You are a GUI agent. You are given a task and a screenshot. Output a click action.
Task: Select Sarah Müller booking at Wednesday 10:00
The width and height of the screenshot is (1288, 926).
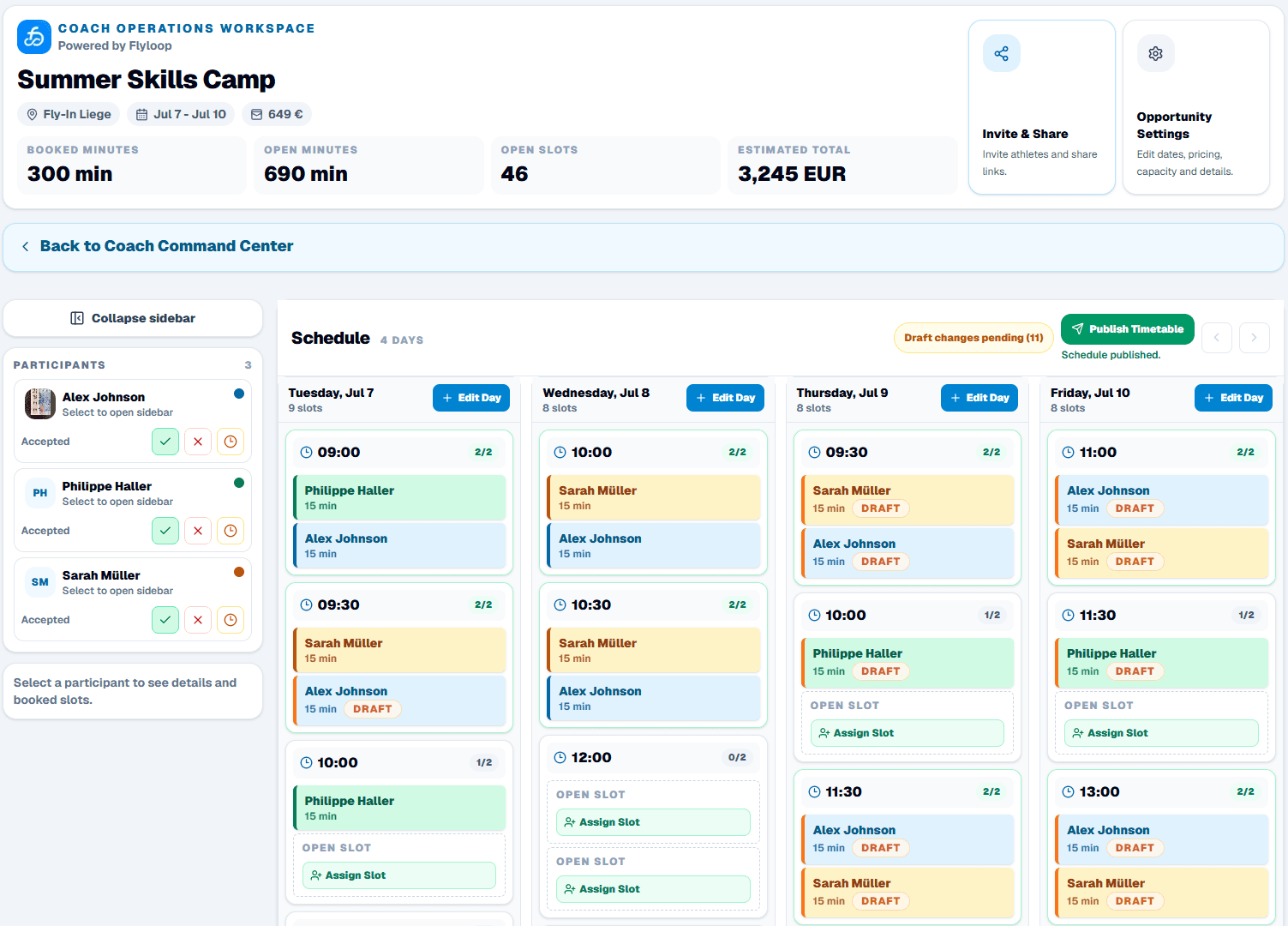[653, 497]
